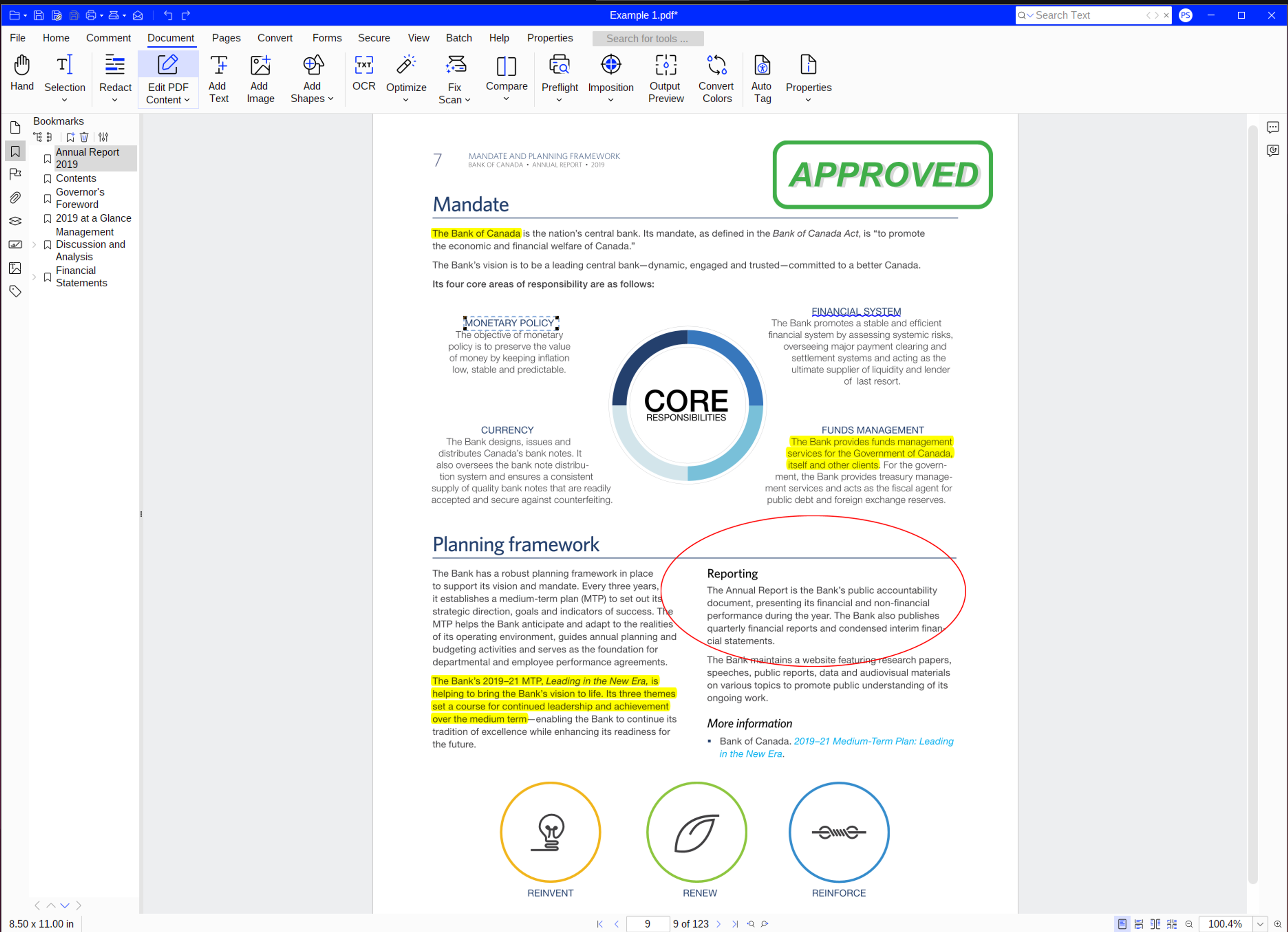Screen dimensions: 1288x932
Task: Open the Preflight dropdown arrow
Action: point(559,100)
